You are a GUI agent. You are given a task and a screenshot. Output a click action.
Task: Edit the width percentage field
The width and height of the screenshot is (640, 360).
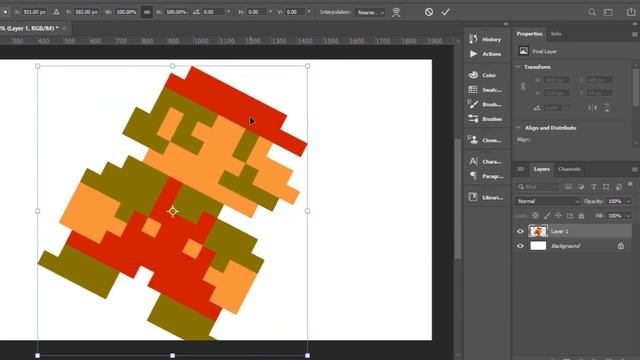pyautogui.click(x=126, y=12)
